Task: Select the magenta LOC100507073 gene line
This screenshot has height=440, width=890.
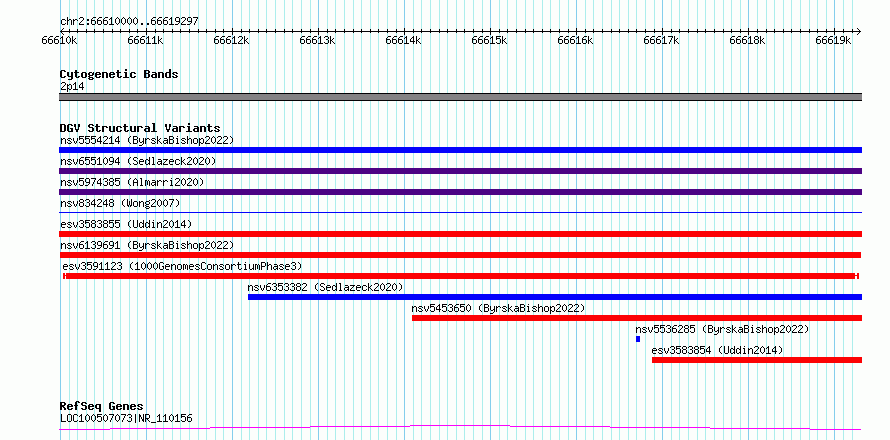Action: [x=460, y=428]
